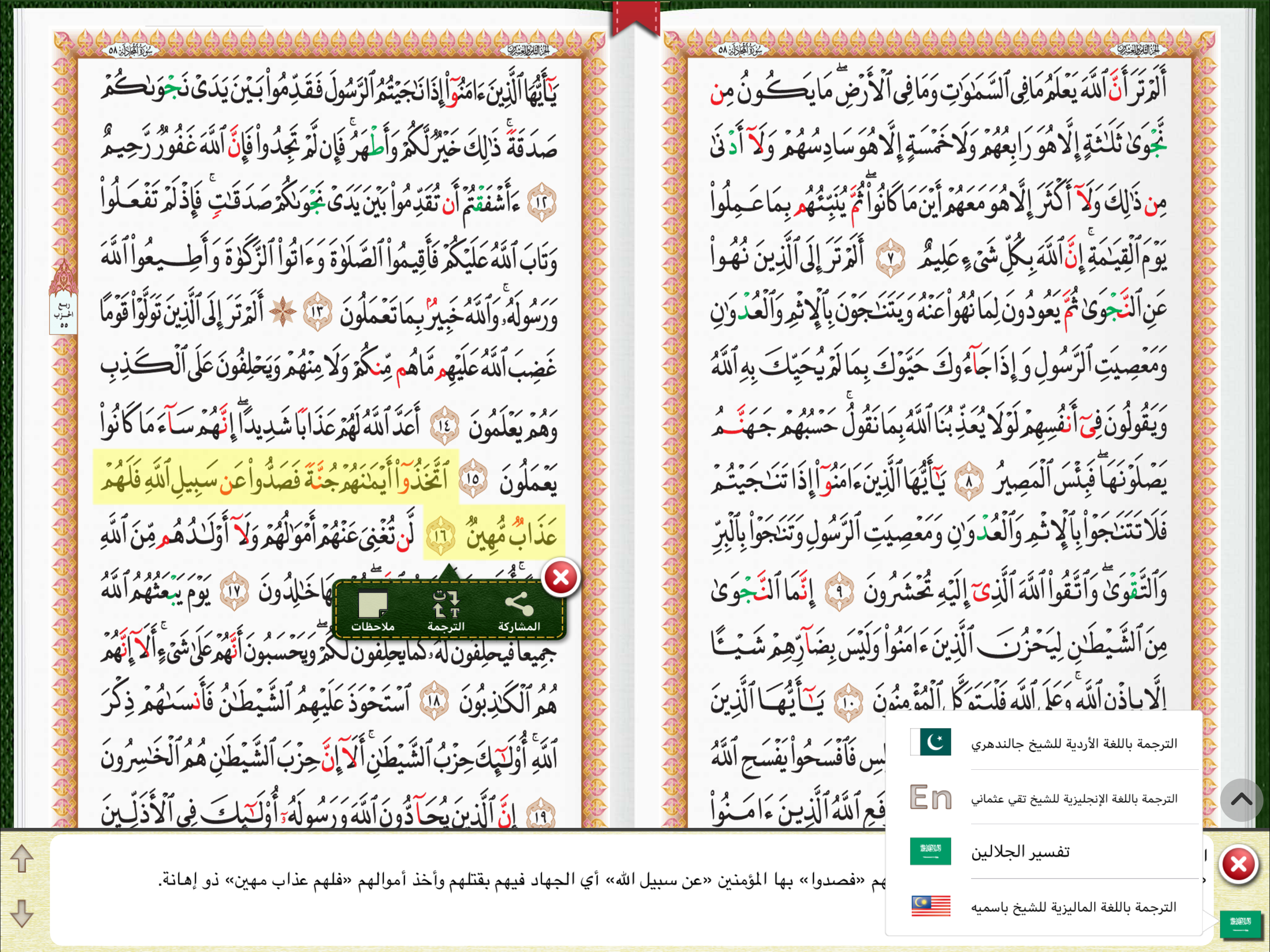
Task: Tap verse marker ١٢
Action: (x=542, y=203)
